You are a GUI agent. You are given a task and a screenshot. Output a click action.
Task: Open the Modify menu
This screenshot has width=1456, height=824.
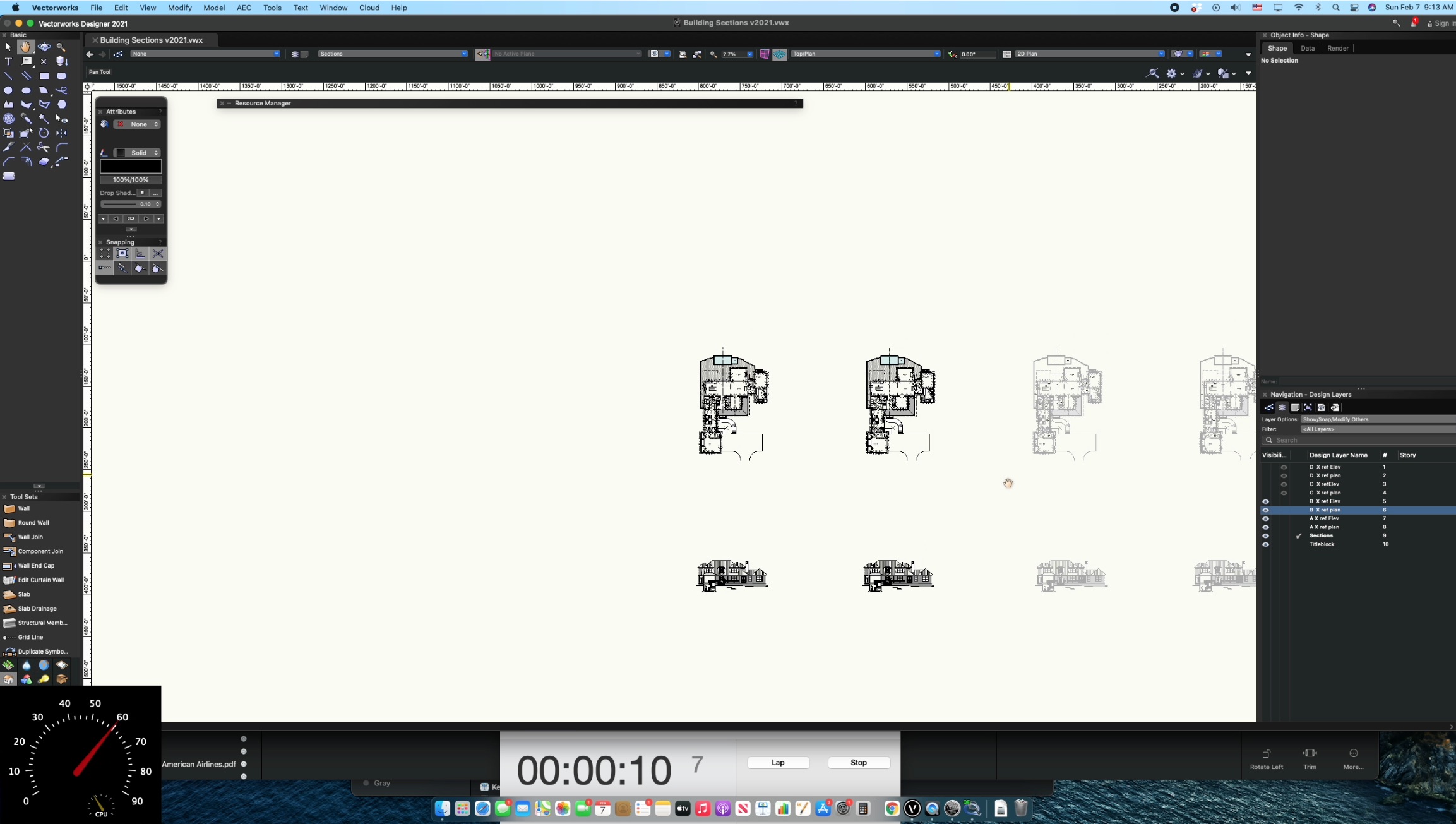pos(179,8)
